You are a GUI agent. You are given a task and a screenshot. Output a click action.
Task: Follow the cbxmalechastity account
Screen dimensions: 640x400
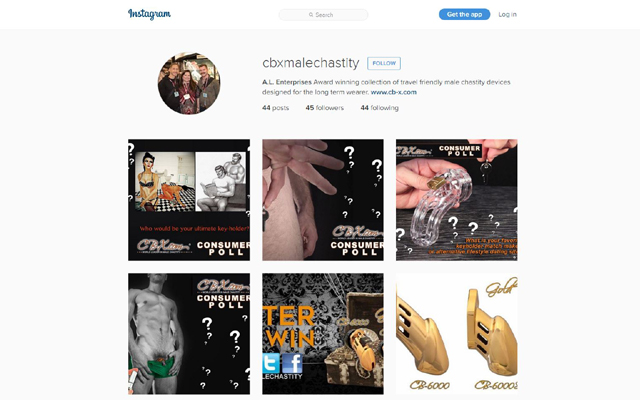coord(384,63)
